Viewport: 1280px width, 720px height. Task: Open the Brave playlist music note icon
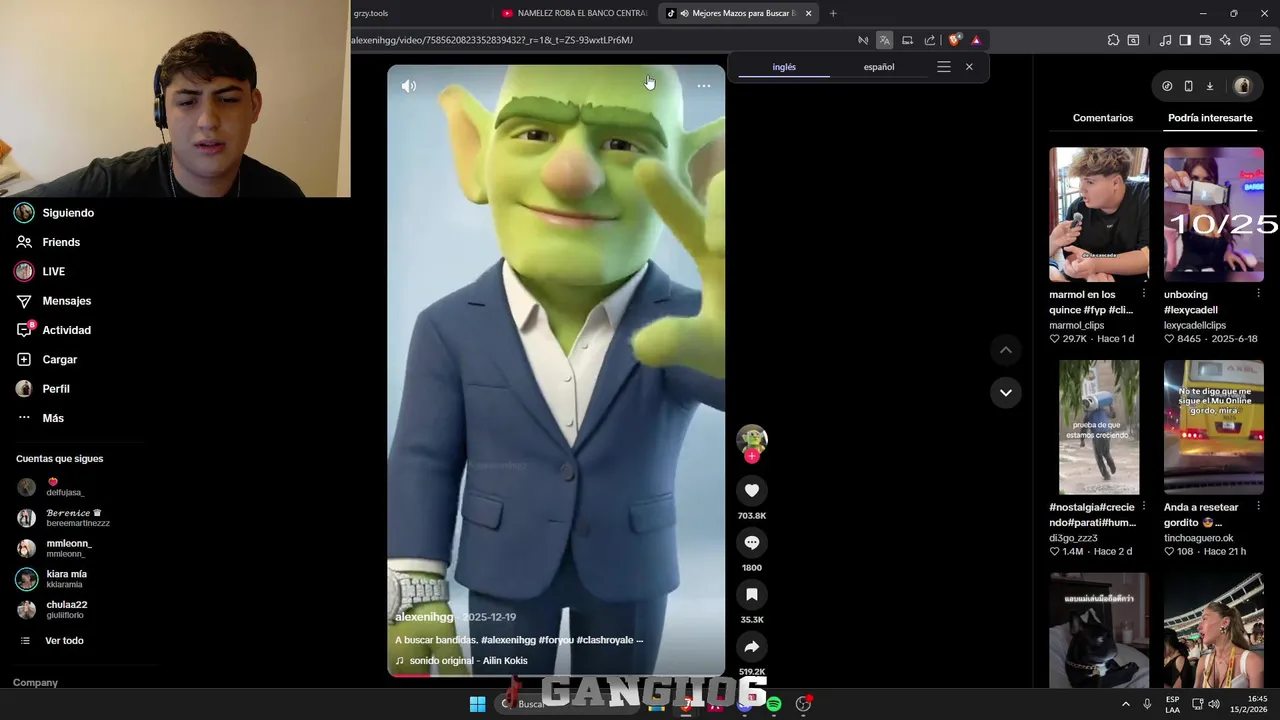[x=1165, y=40]
